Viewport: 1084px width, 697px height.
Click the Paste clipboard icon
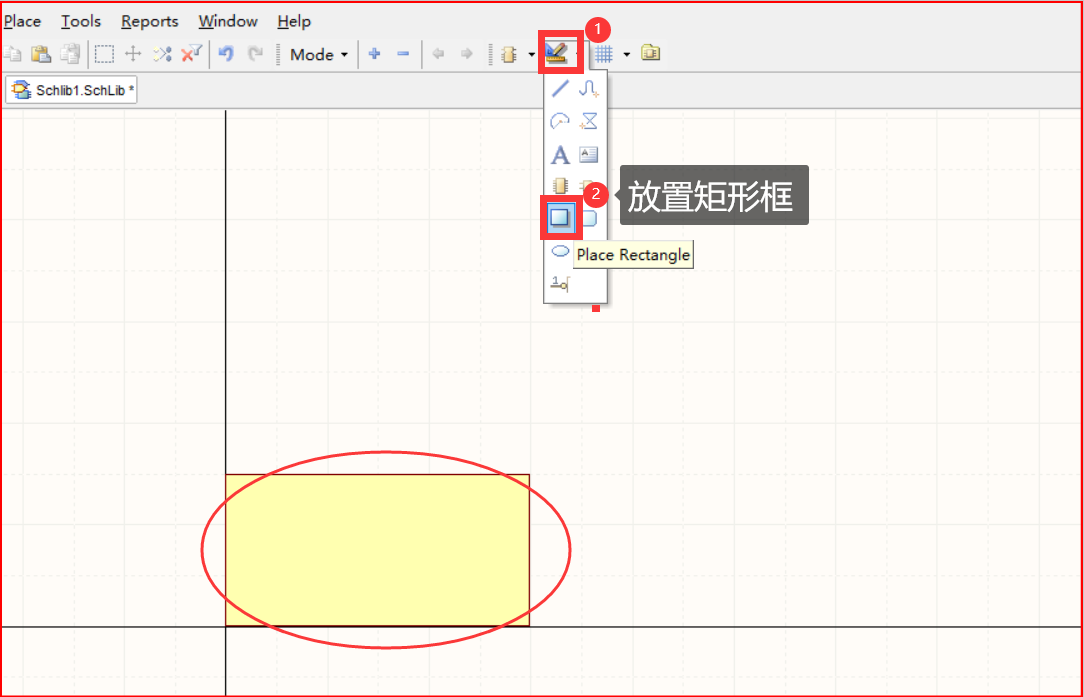click(43, 54)
